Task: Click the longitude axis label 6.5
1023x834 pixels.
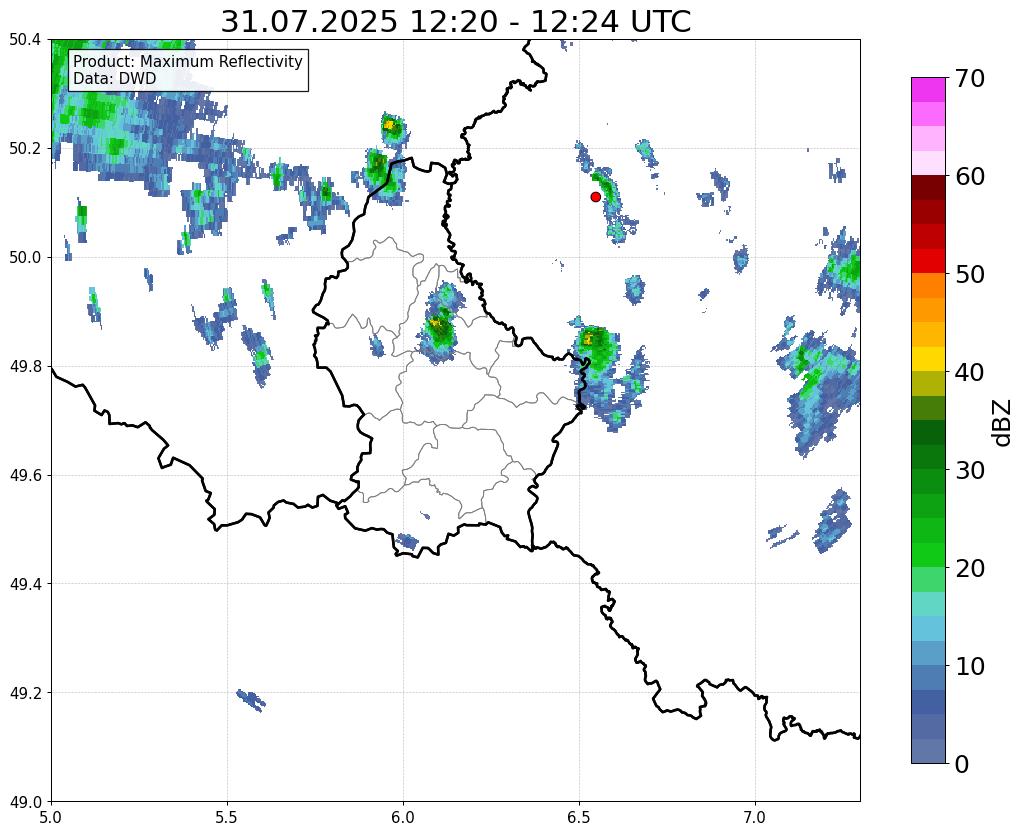Action: (579, 818)
